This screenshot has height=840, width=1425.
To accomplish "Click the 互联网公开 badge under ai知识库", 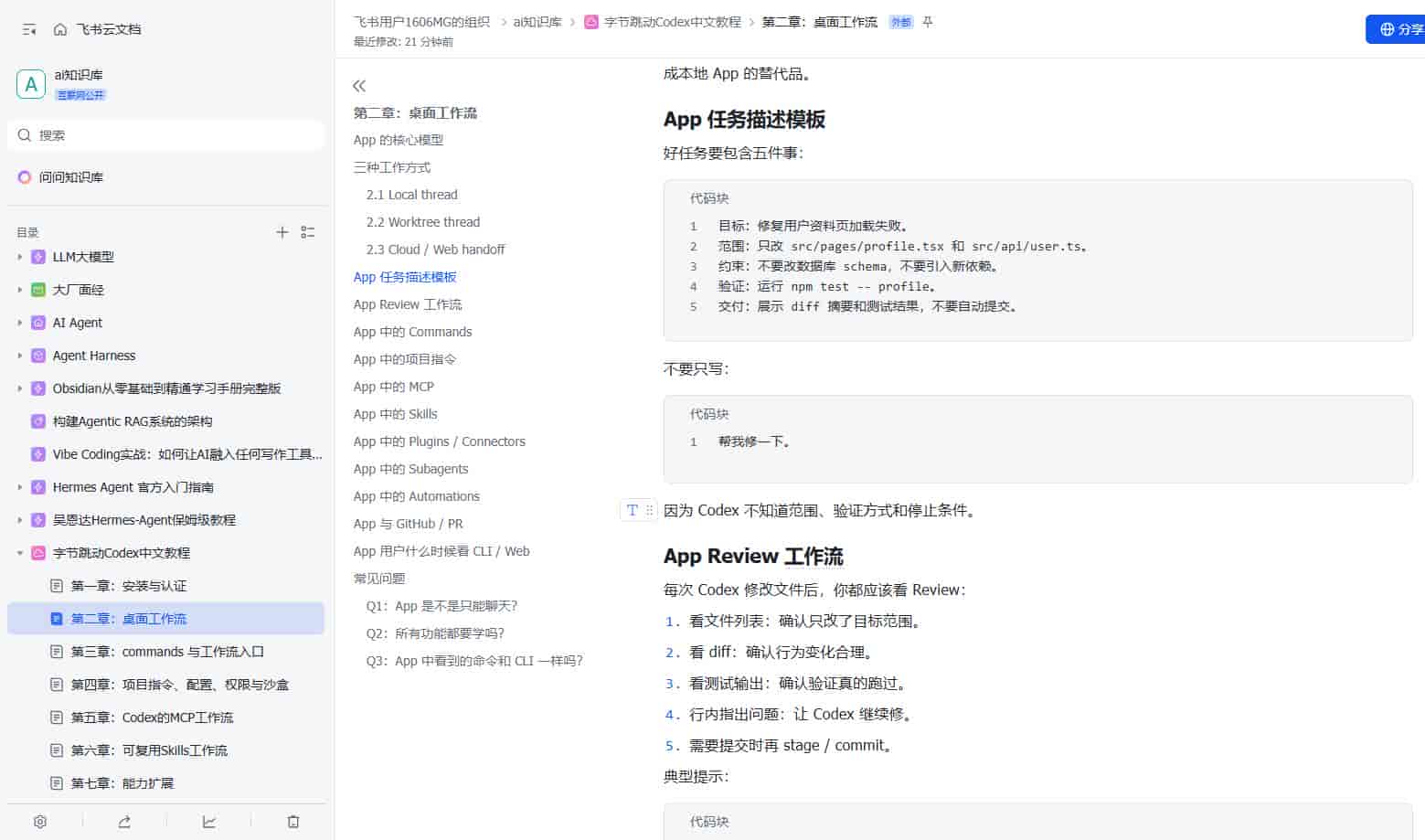I will coord(80,95).
